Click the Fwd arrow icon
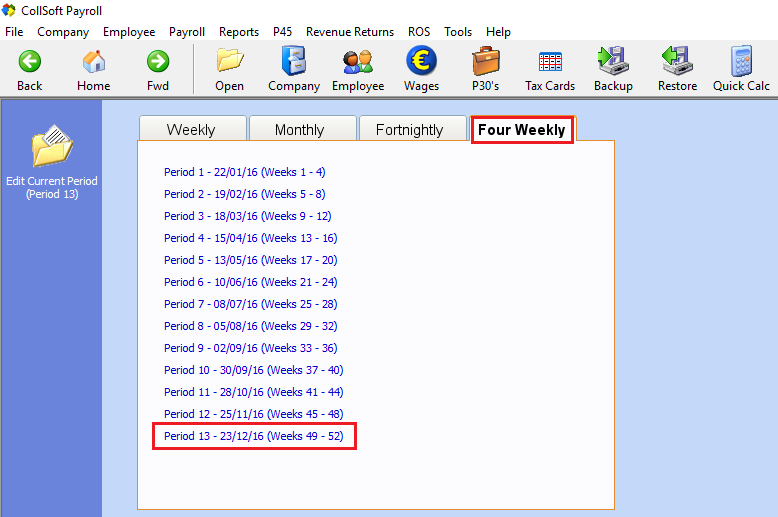Screen dimensions: 778x517 click(x=157, y=62)
